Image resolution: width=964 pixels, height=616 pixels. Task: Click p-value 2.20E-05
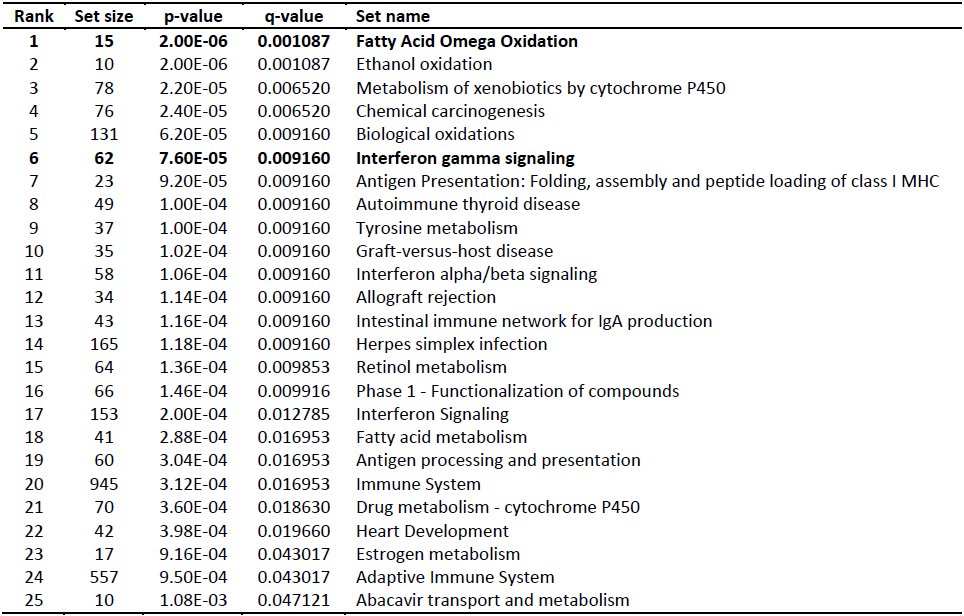tap(193, 88)
